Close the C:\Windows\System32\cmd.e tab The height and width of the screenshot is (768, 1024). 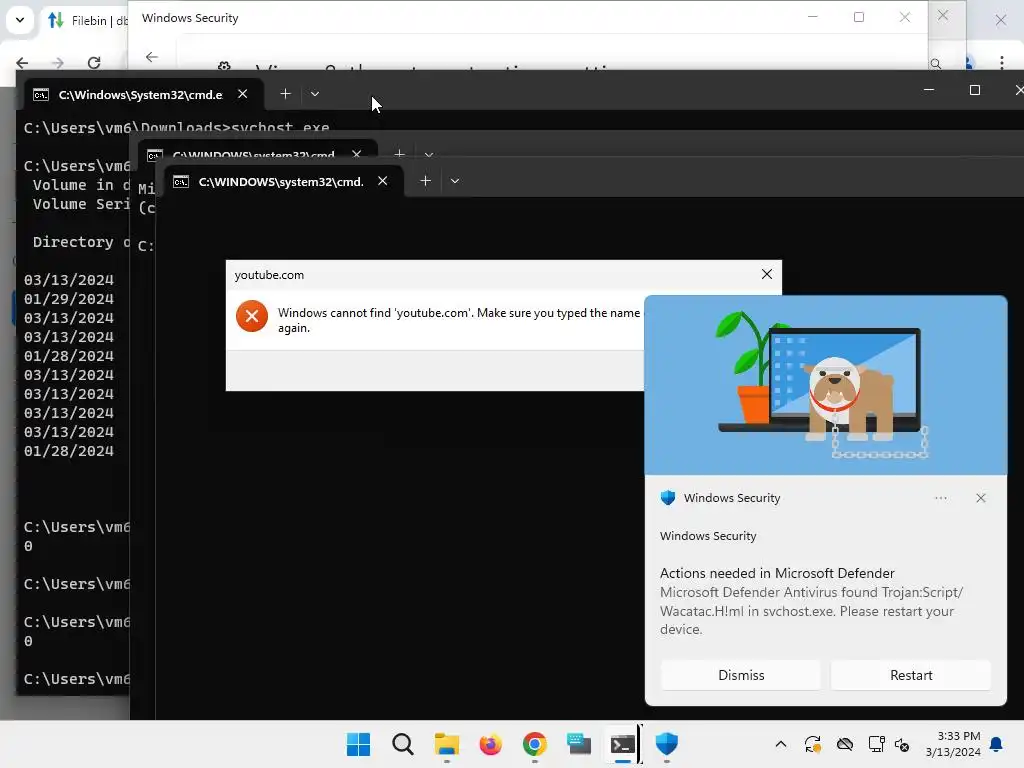point(242,94)
